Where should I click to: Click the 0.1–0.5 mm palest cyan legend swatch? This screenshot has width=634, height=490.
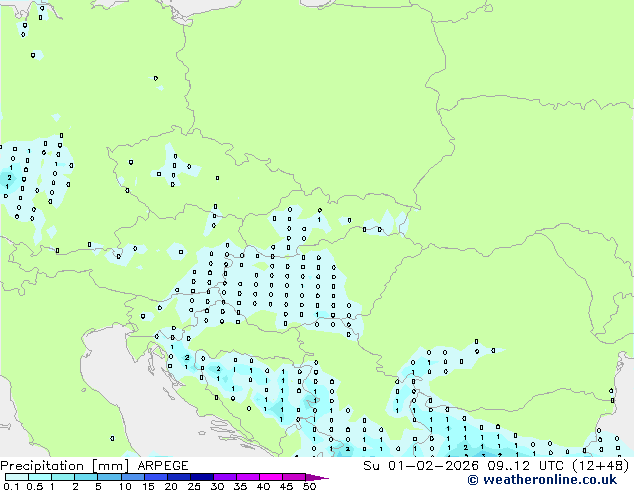17,477
